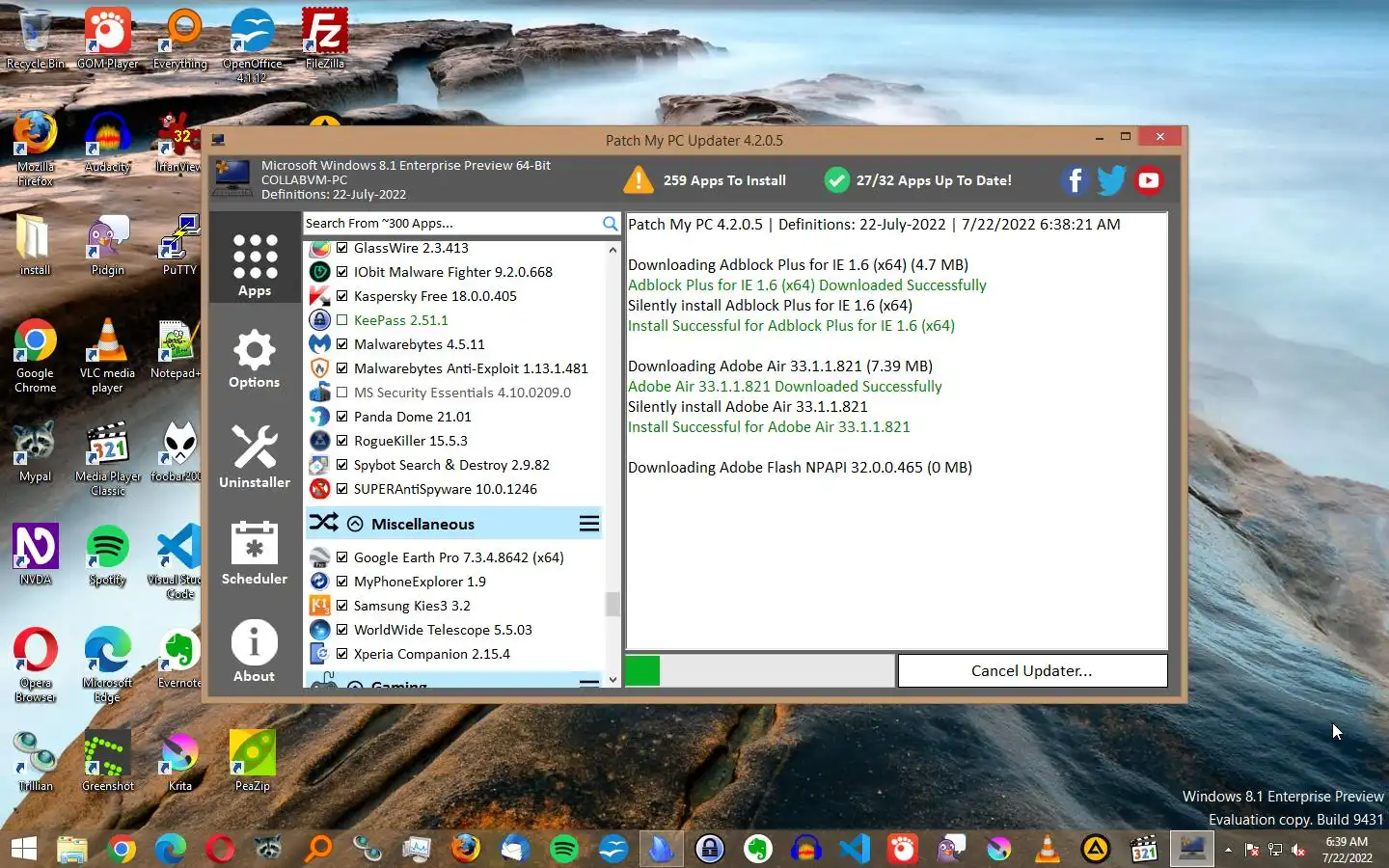Uncheck Spybot Search & Destroy checkbox

coord(341,465)
